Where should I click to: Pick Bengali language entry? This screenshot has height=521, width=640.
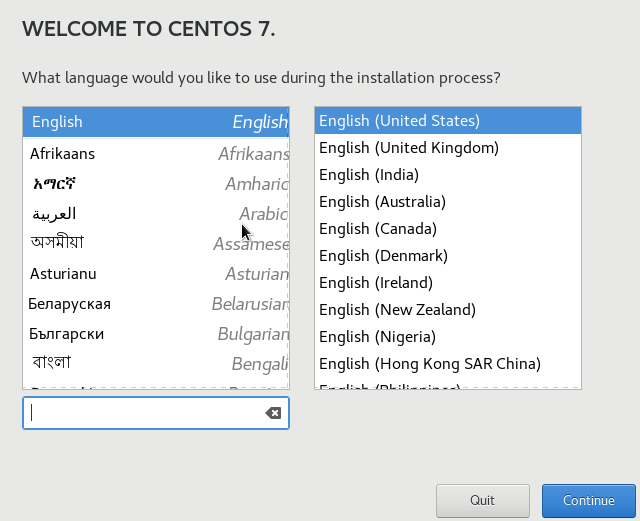point(155,362)
